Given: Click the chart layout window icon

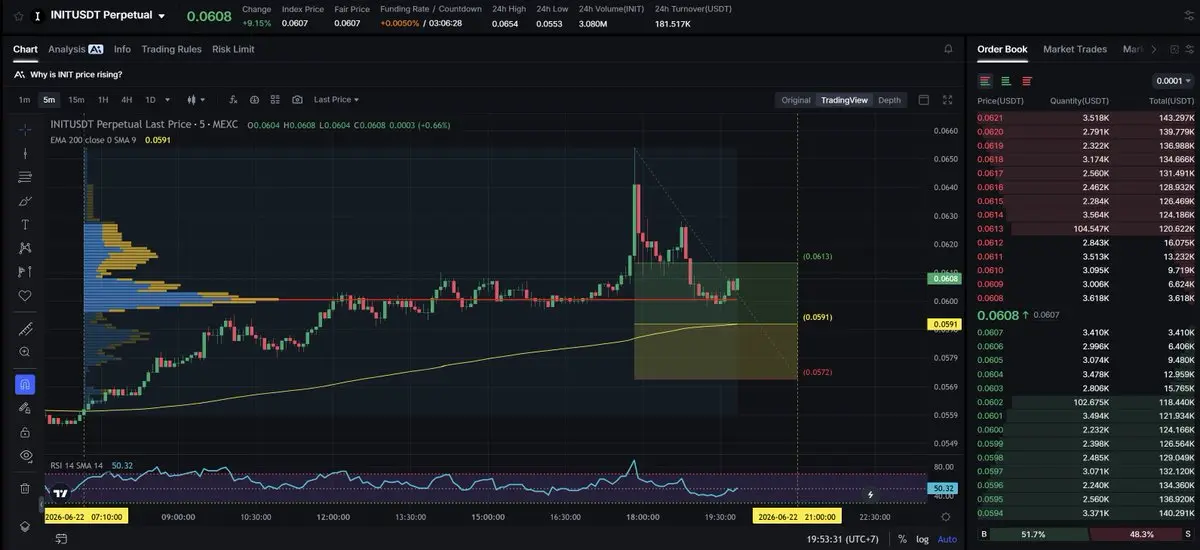Looking at the screenshot, I should pos(923,100).
